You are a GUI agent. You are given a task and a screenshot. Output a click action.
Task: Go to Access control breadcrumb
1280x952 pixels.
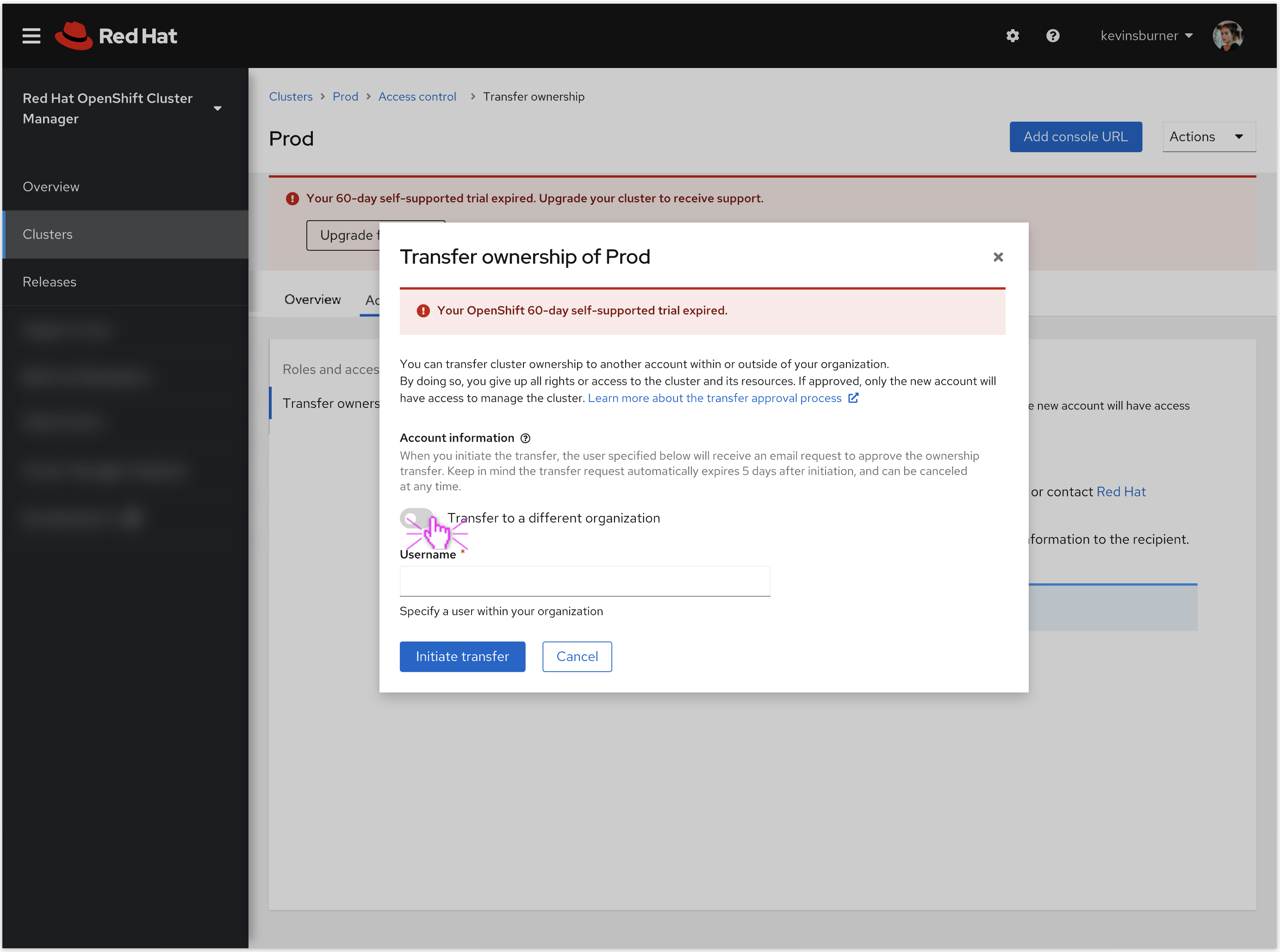click(x=417, y=96)
